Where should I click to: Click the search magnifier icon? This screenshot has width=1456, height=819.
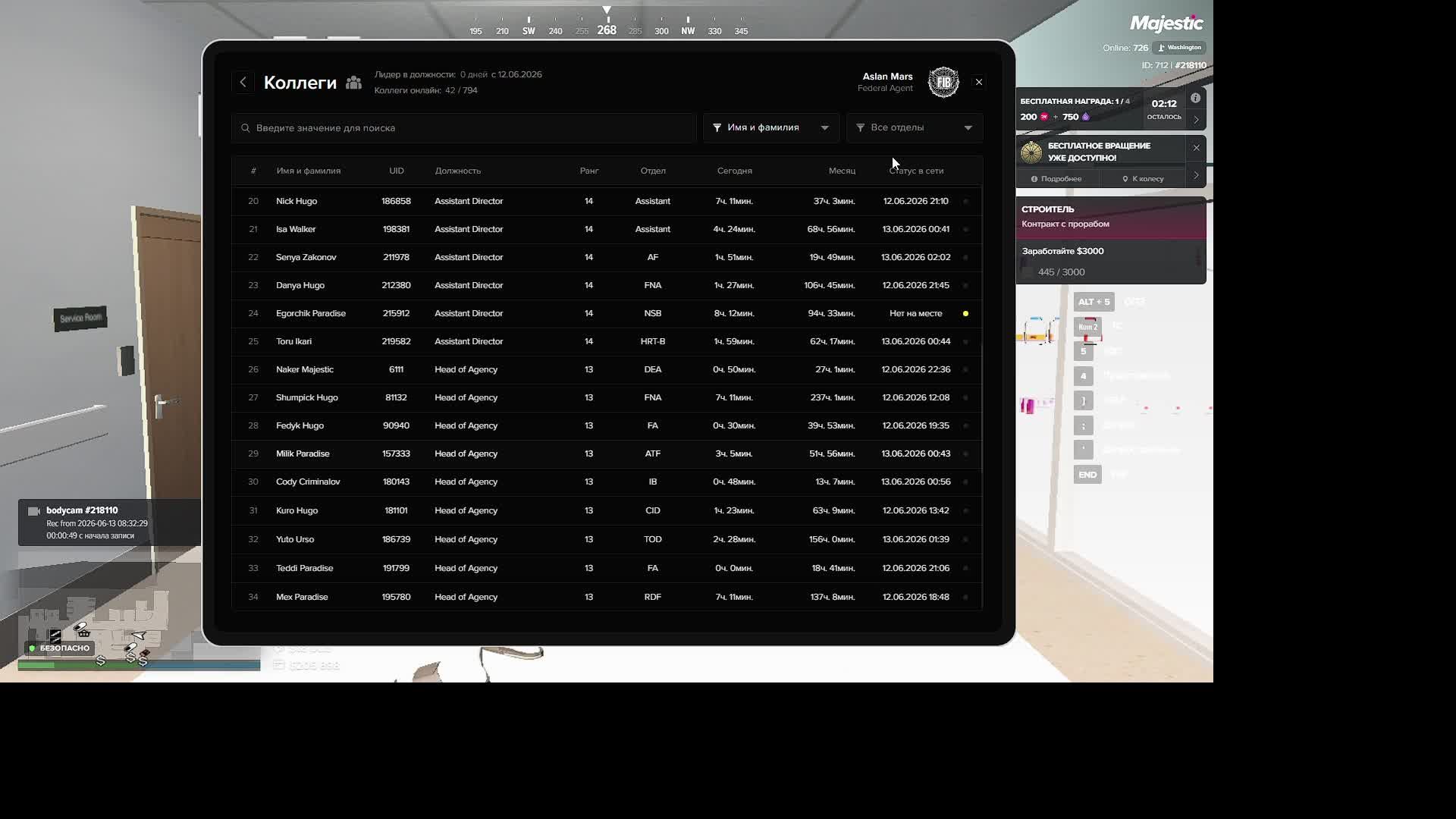coord(246,128)
